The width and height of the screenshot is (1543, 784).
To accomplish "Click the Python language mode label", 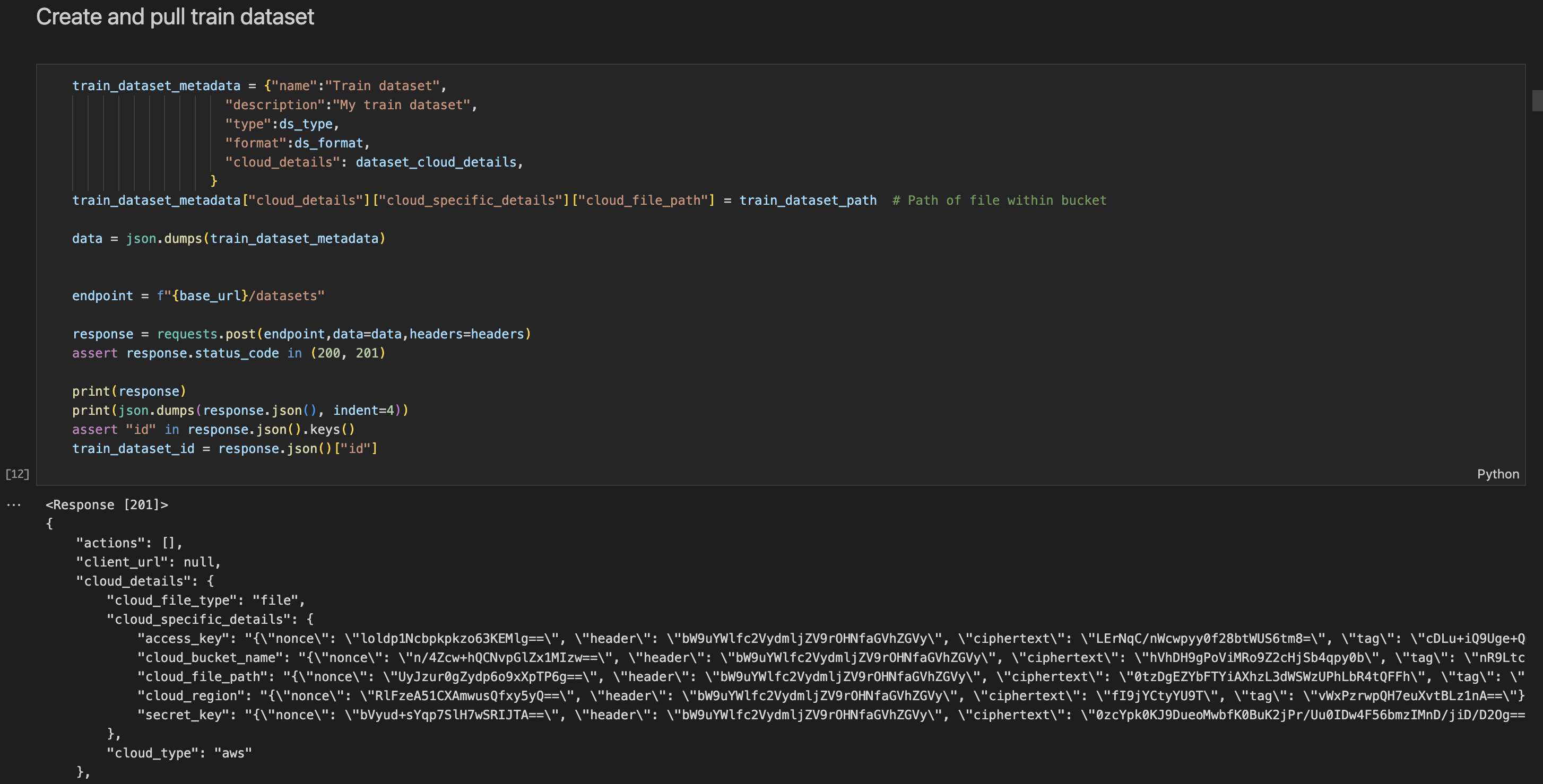I will tap(1497, 474).
